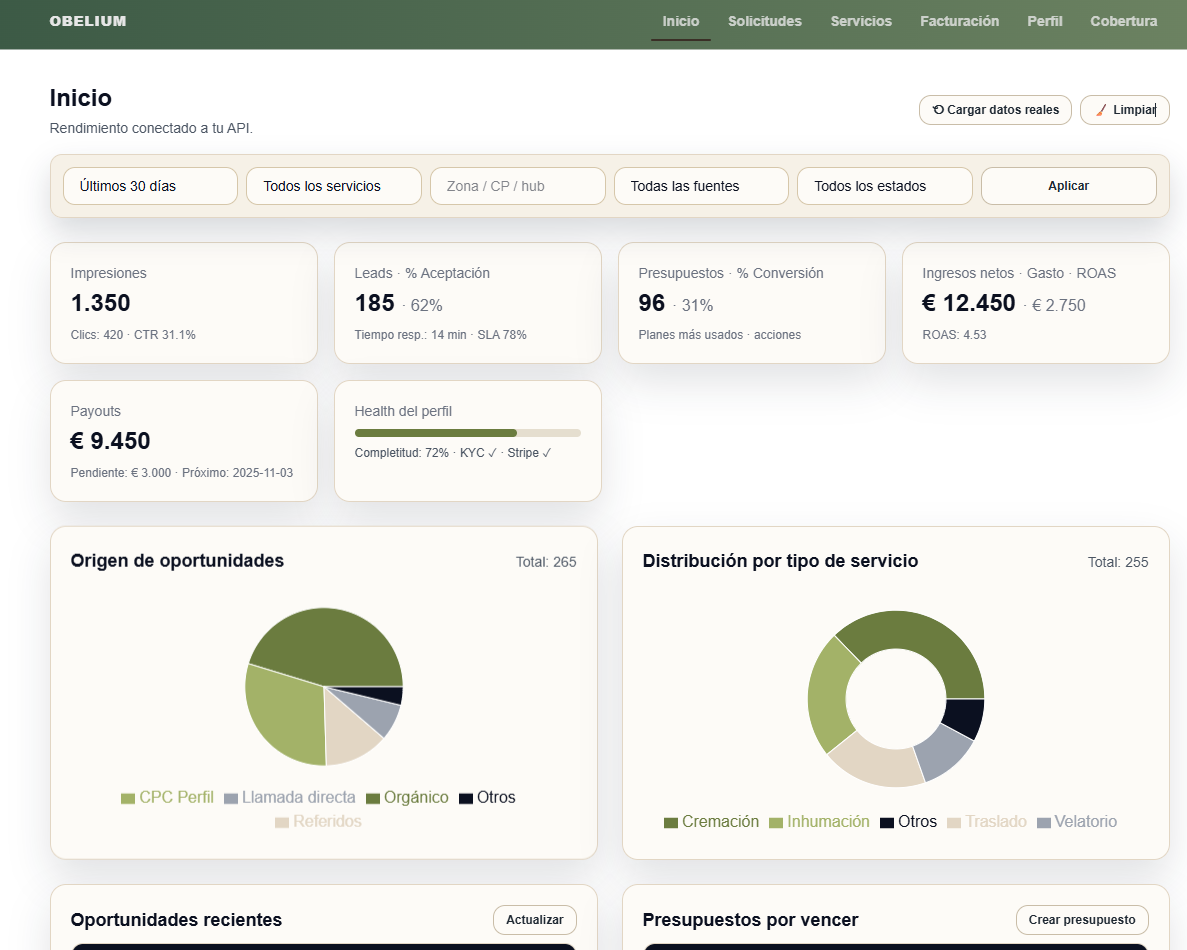Switch to the Solicitudes tab

click(x=764, y=20)
